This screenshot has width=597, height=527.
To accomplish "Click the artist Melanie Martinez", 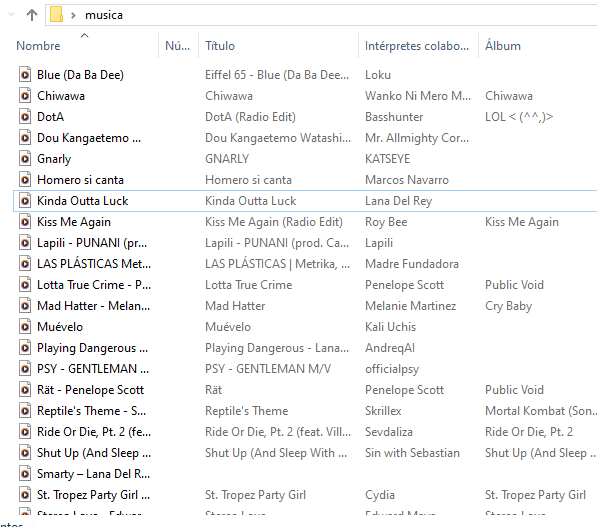I will pyautogui.click(x=410, y=305).
